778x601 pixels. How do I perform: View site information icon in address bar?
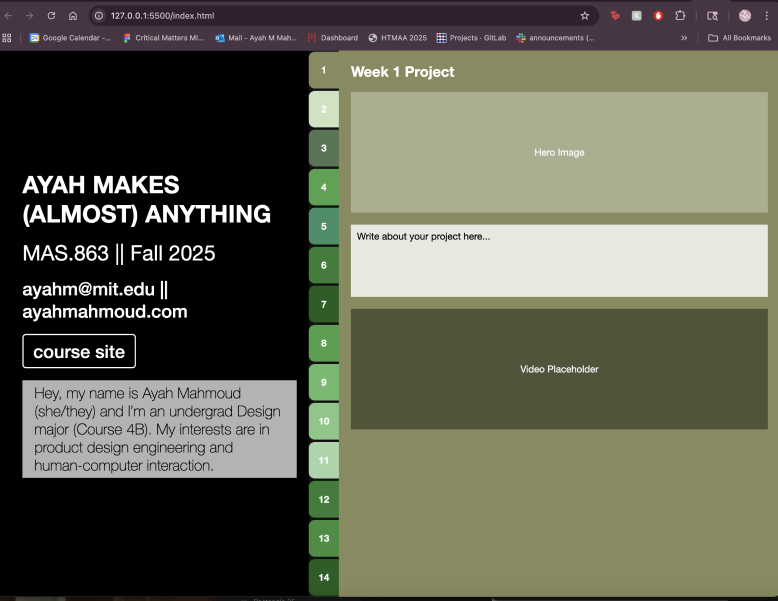pos(99,16)
